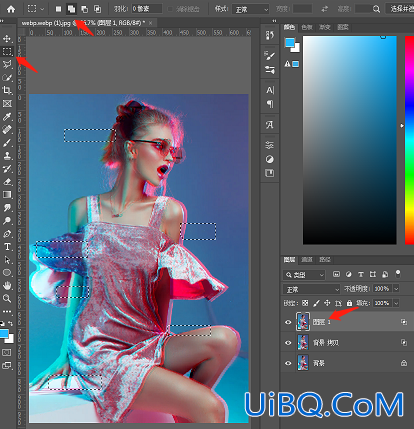This screenshot has width=414, height=429.
Task: Hide the 背景 拷贝 layer
Action: point(288,343)
